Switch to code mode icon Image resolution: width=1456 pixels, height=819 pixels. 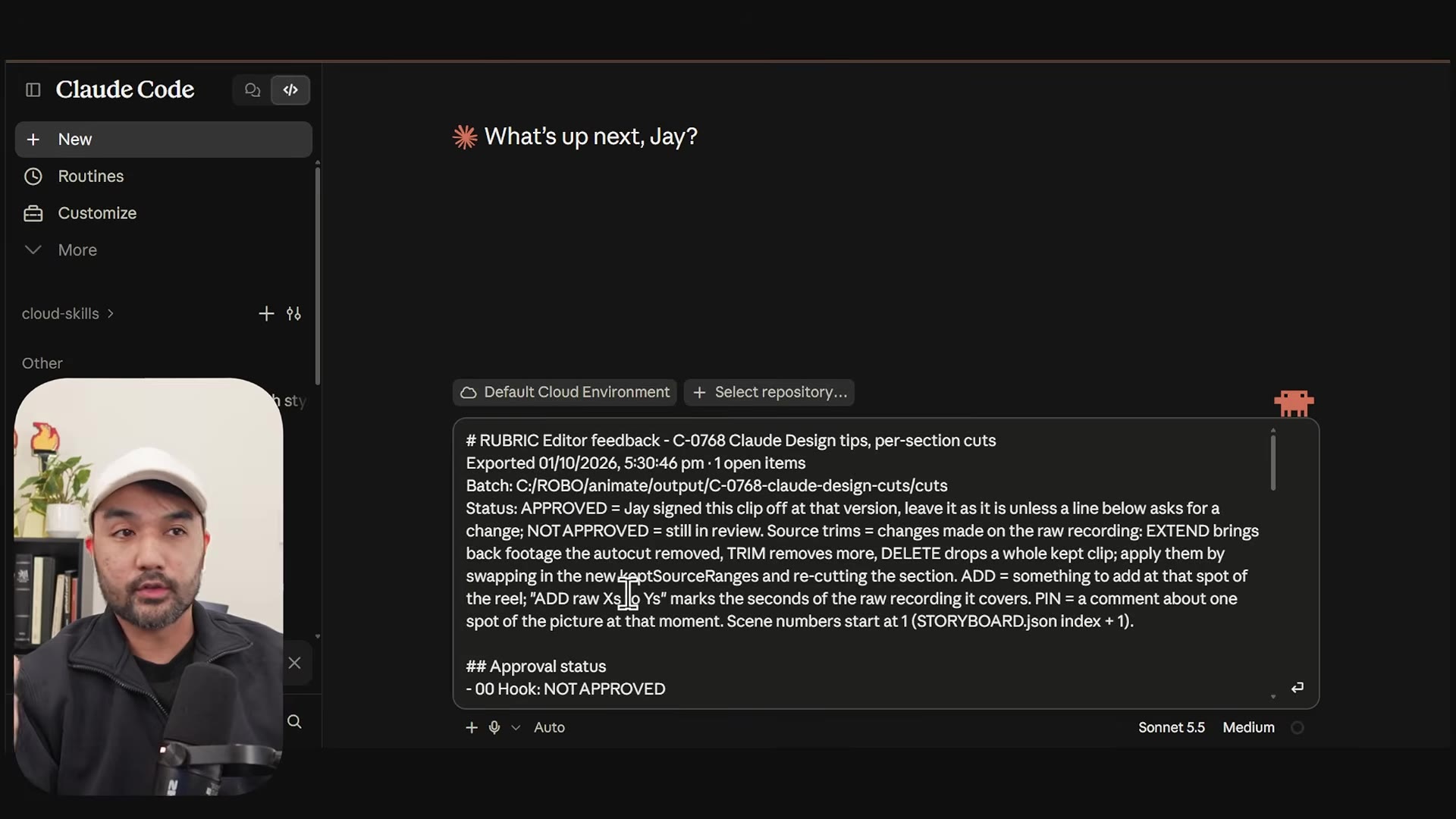290,89
